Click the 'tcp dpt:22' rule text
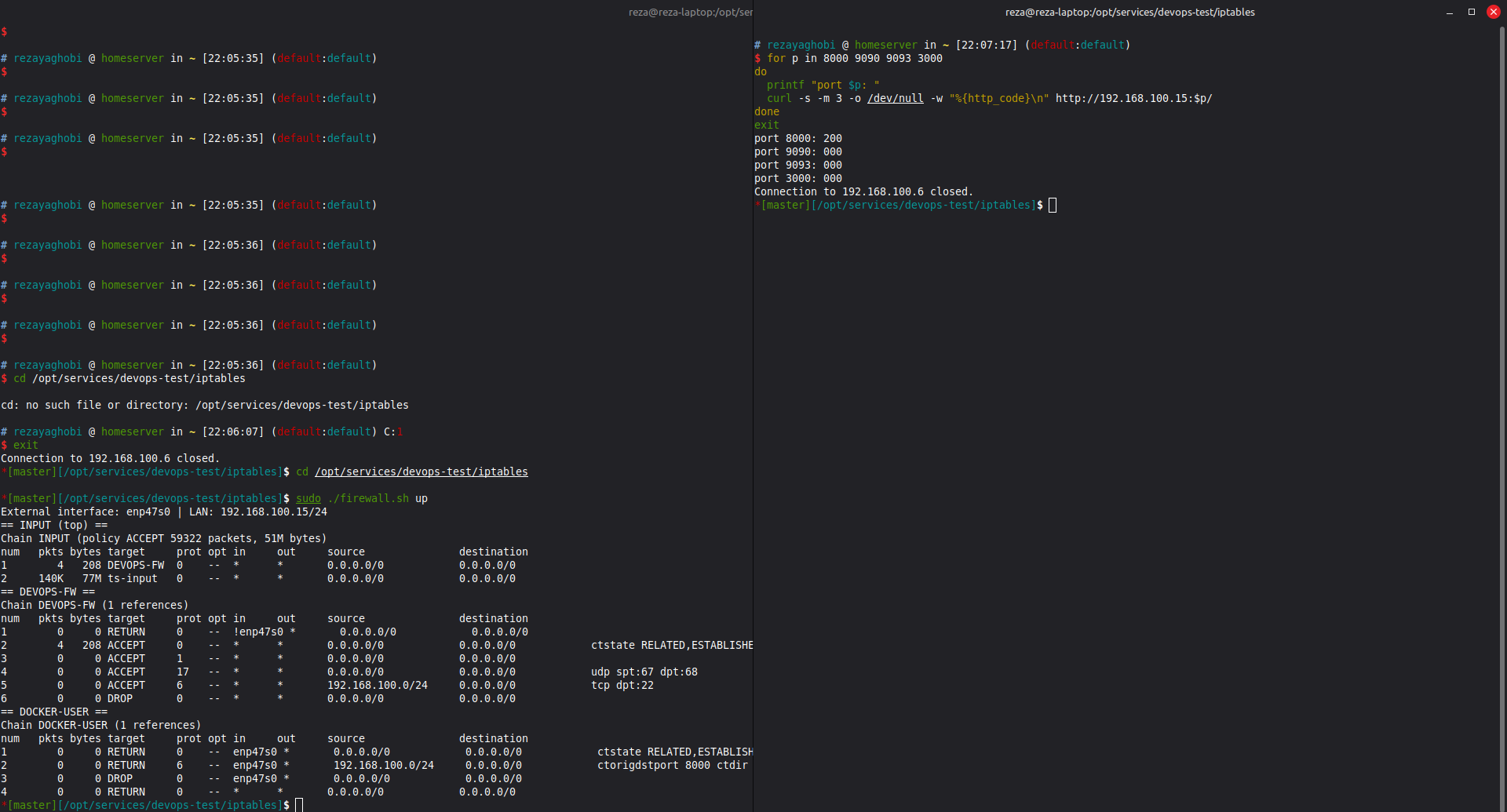The height and width of the screenshot is (812, 1507). (x=622, y=685)
